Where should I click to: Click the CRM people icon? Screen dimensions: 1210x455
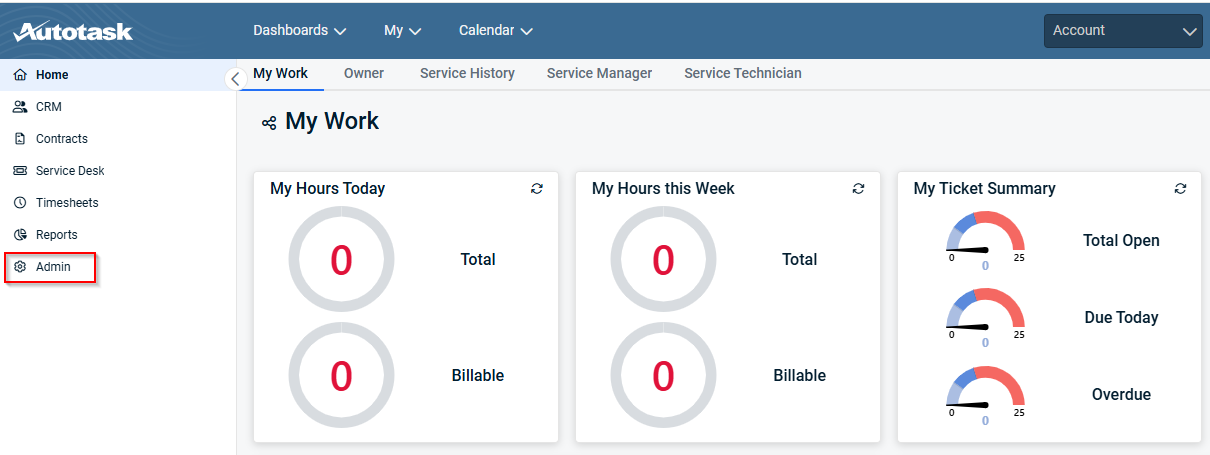(20, 107)
